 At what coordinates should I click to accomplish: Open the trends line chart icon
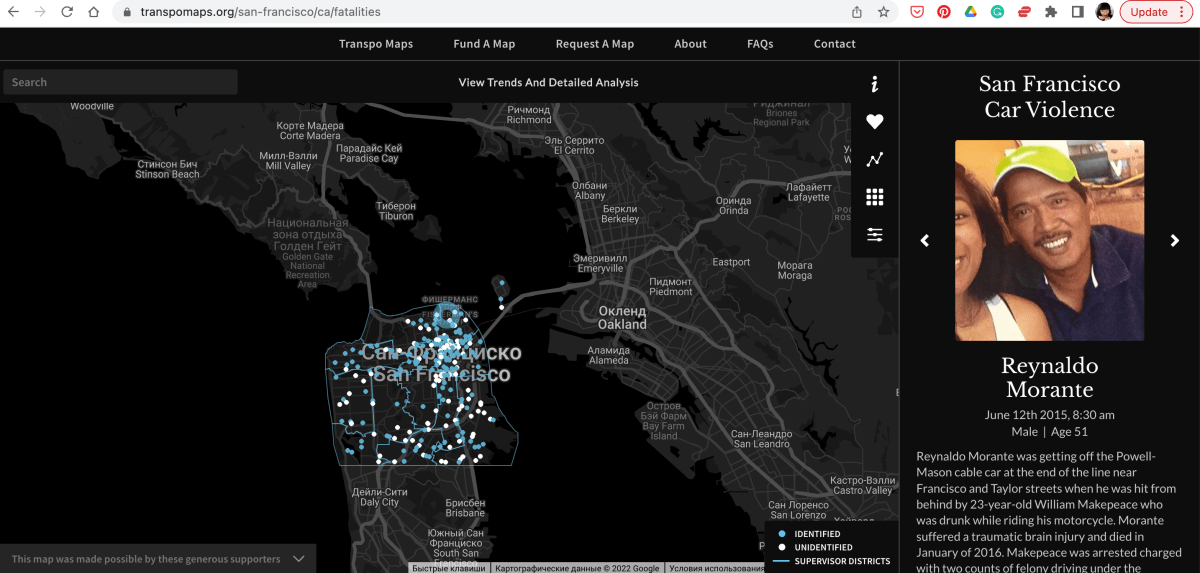point(875,160)
